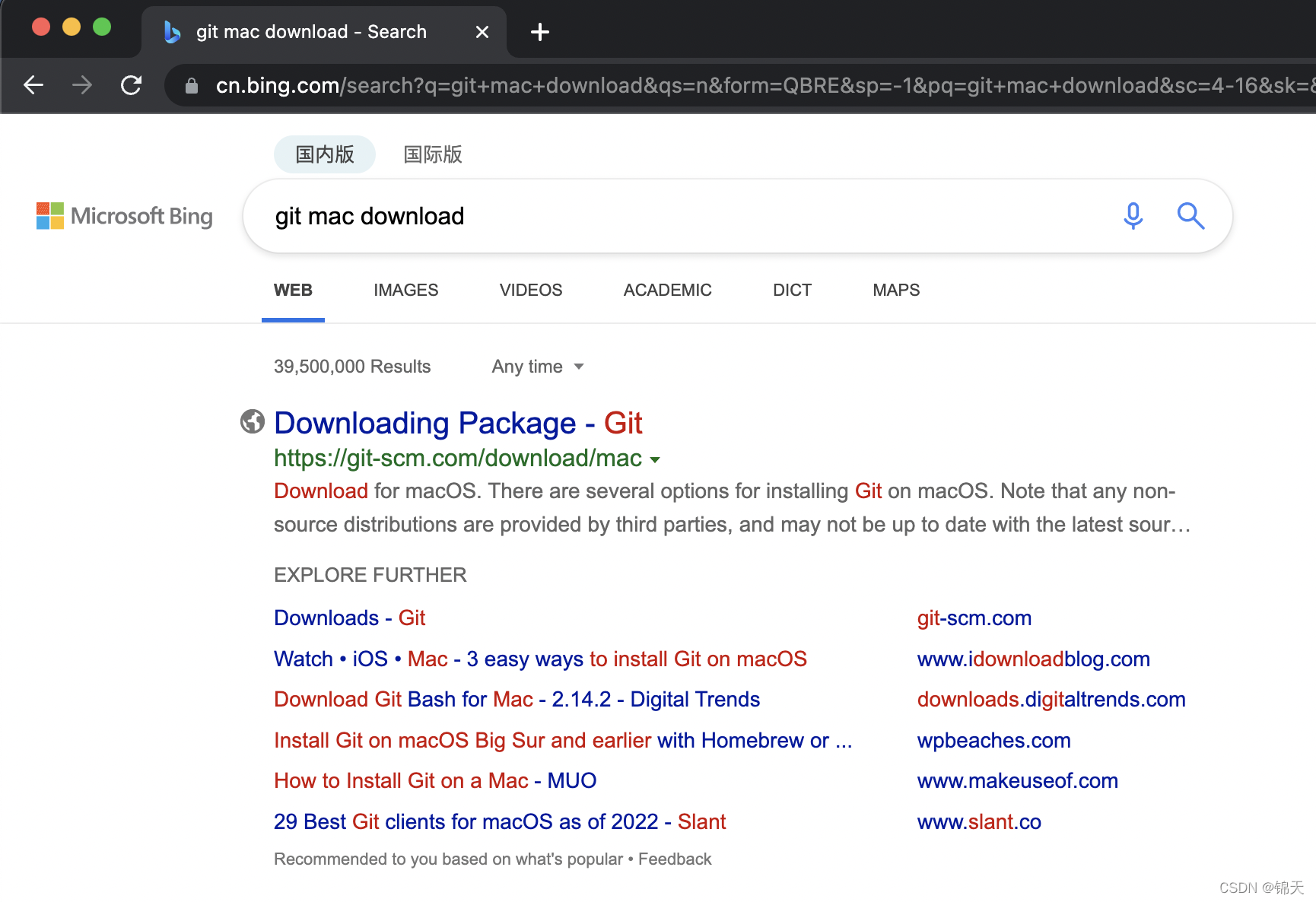
Task: Click the microphone voice search icon
Action: pos(1133,216)
